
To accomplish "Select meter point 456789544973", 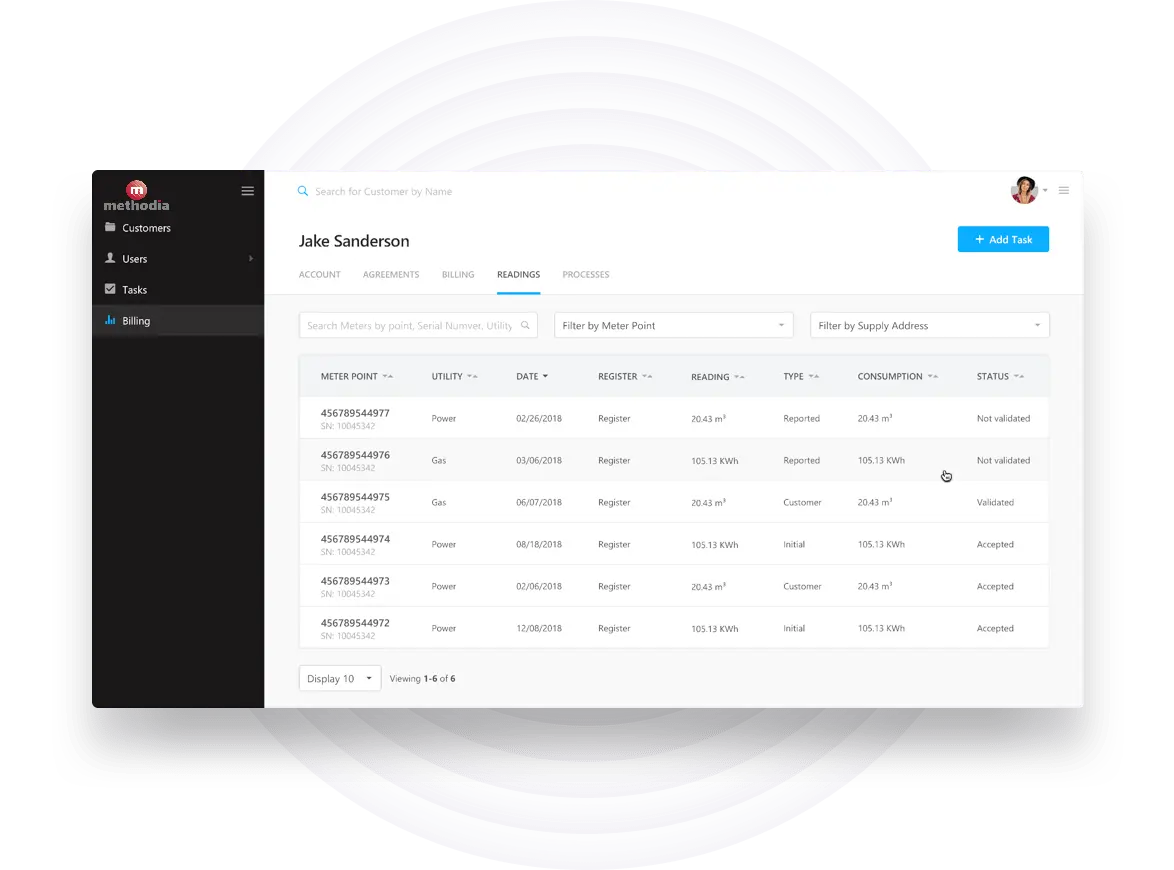I will coord(355,581).
